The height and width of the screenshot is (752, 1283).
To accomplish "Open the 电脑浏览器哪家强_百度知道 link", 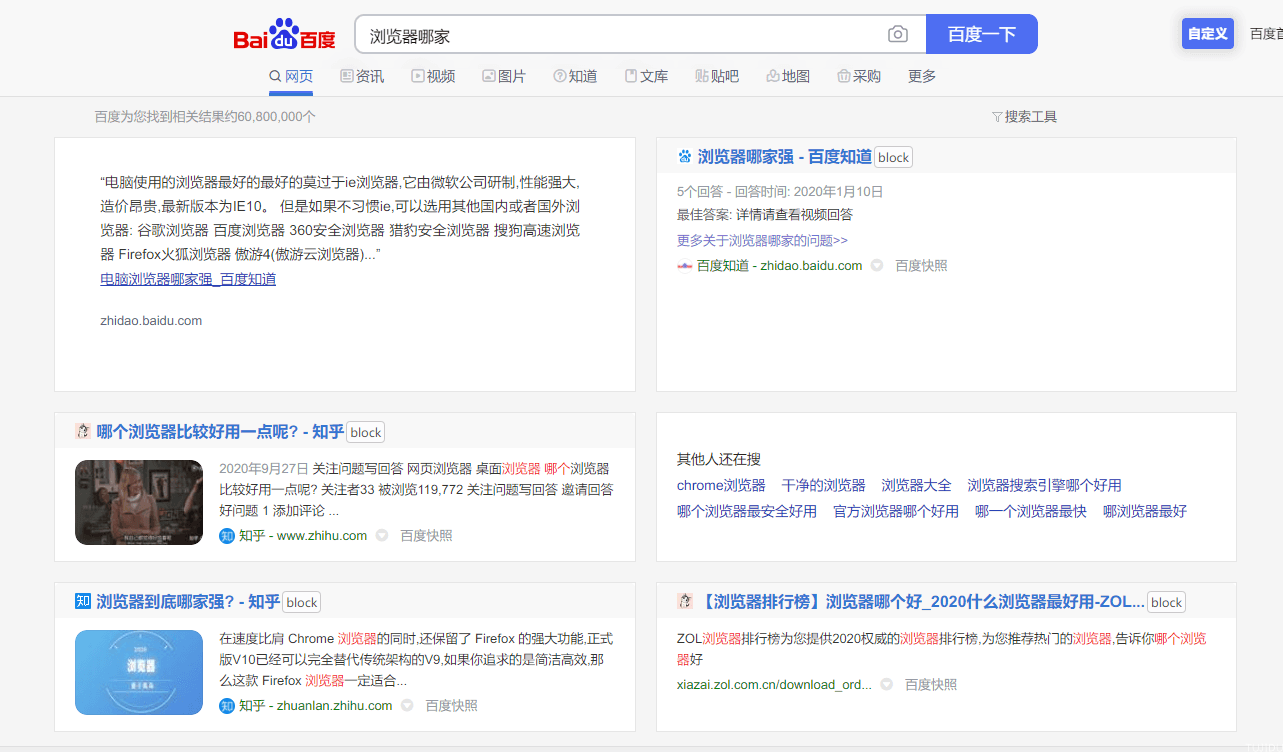I will (187, 278).
